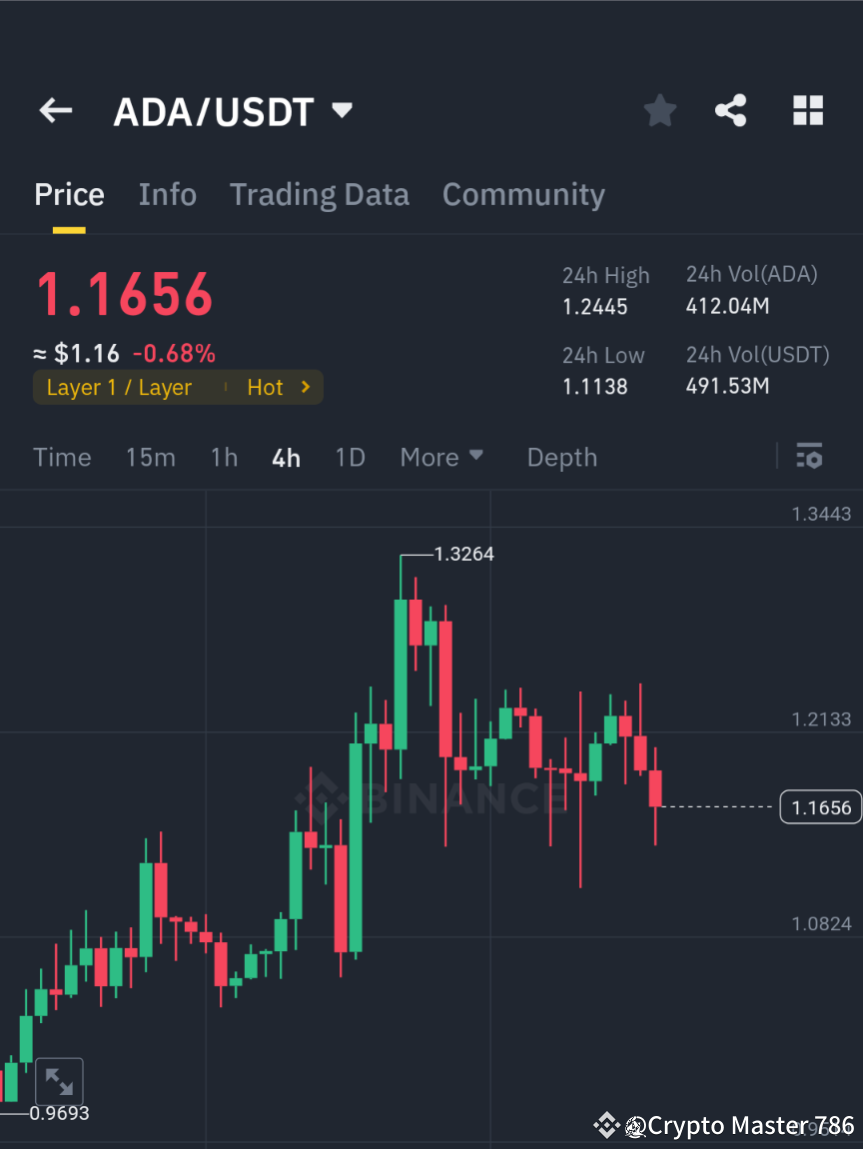Toggle the star to favorite ADA/USDT
This screenshot has height=1149, width=863.
click(x=659, y=110)
